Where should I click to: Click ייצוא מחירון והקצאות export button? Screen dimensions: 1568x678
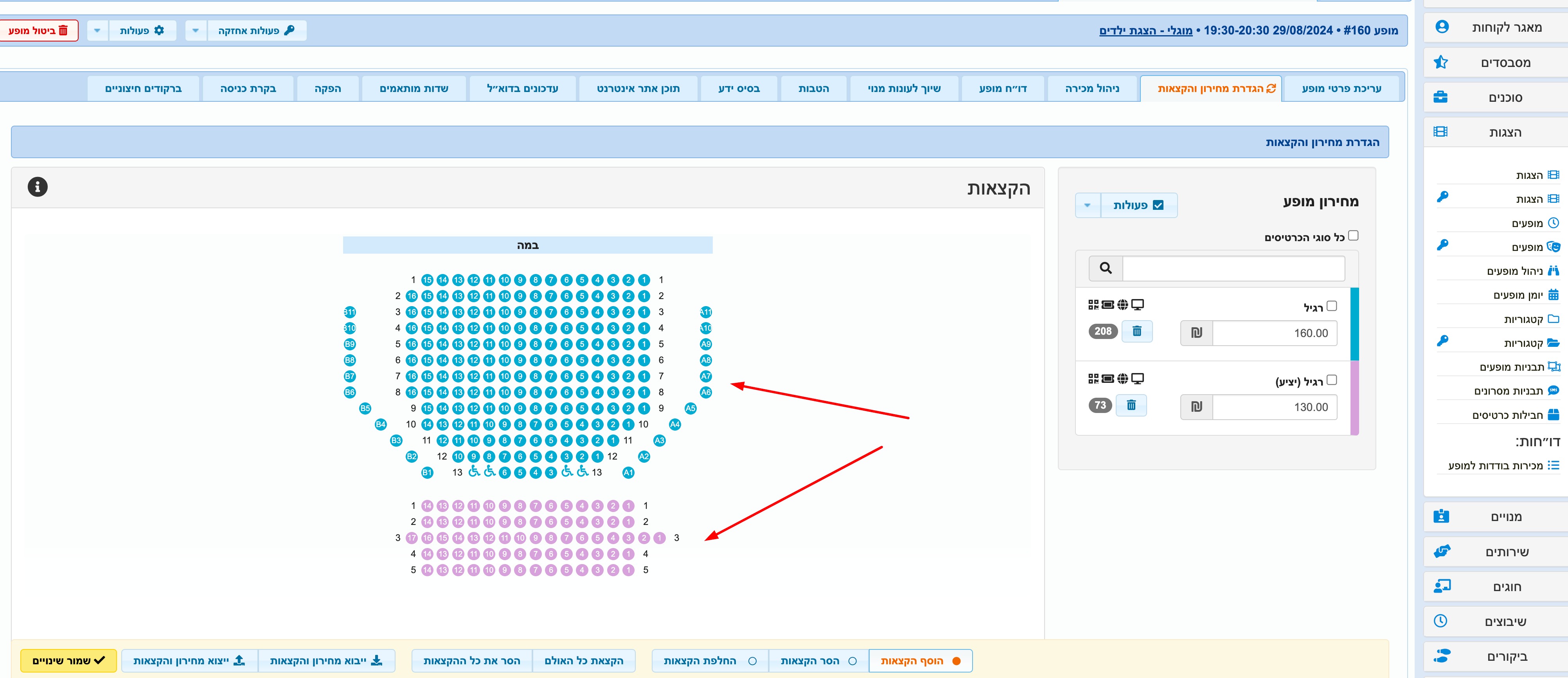tap(189, 661)
